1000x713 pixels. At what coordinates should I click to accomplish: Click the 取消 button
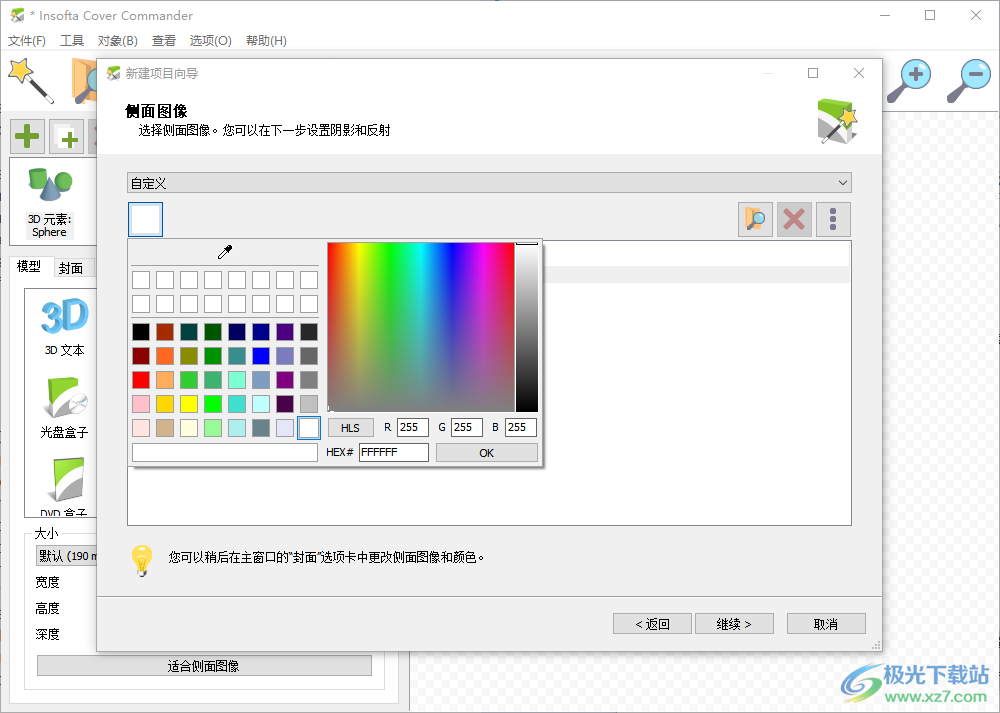coord(826,624)
